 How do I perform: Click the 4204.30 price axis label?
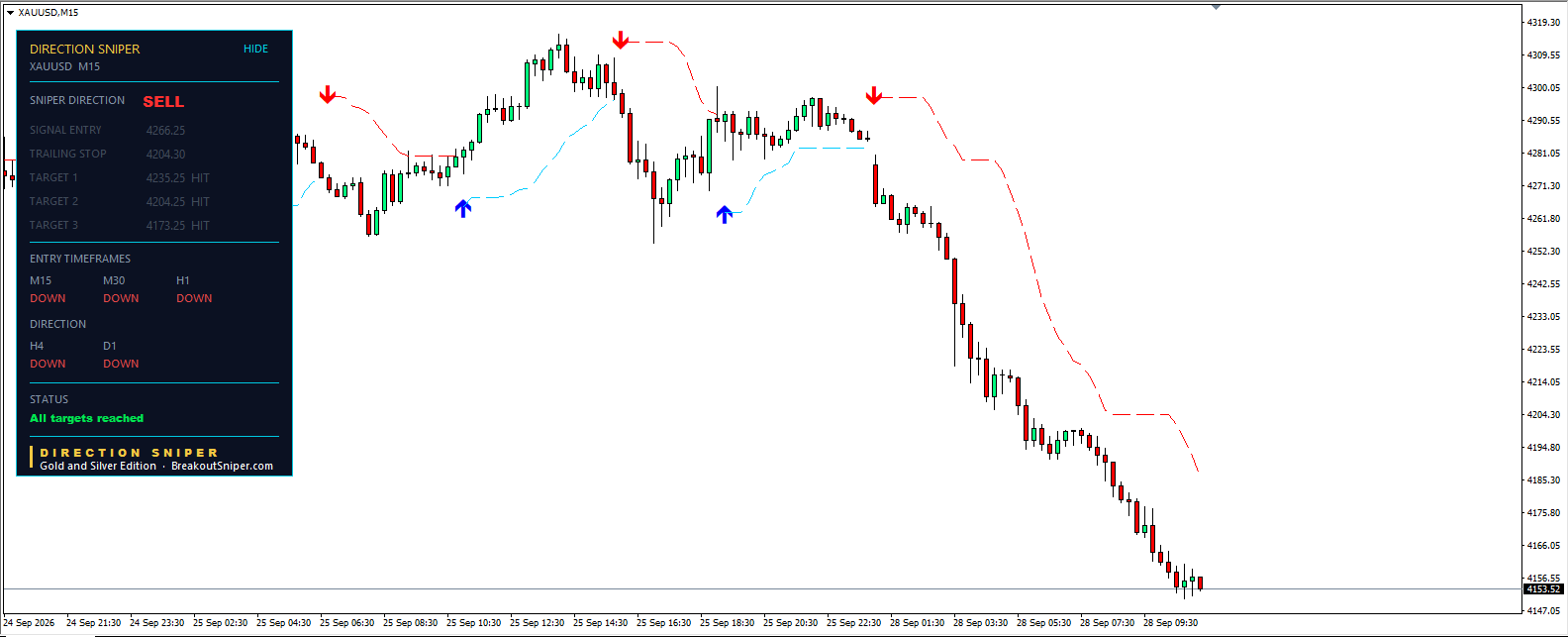point(1543,414)
